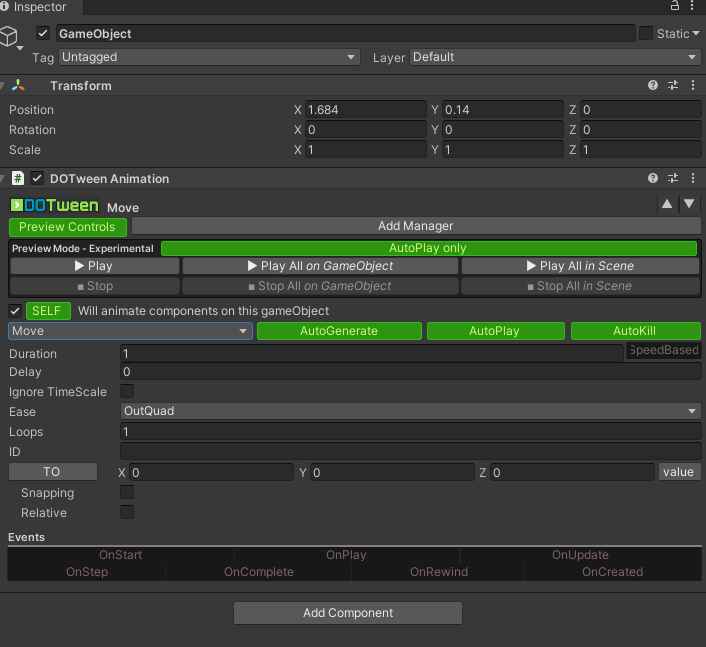Viewport: 706px width, 647px height.
Task: Toggle the AutoKill button
Action: pyautogui.click(x=635, y=331)
